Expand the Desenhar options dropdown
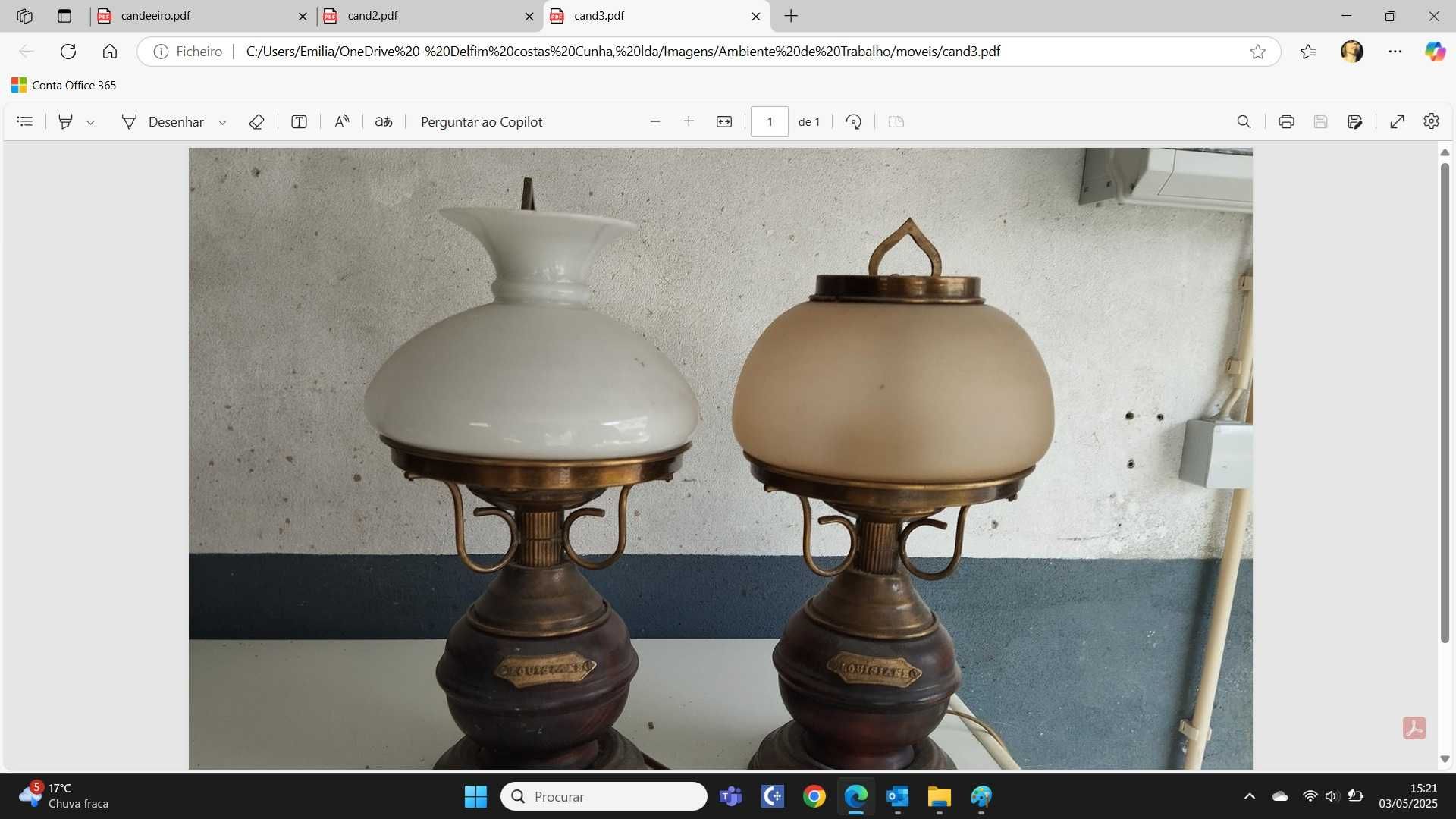This screenshot has height=819, width=1456. click(x=222, y=122)
